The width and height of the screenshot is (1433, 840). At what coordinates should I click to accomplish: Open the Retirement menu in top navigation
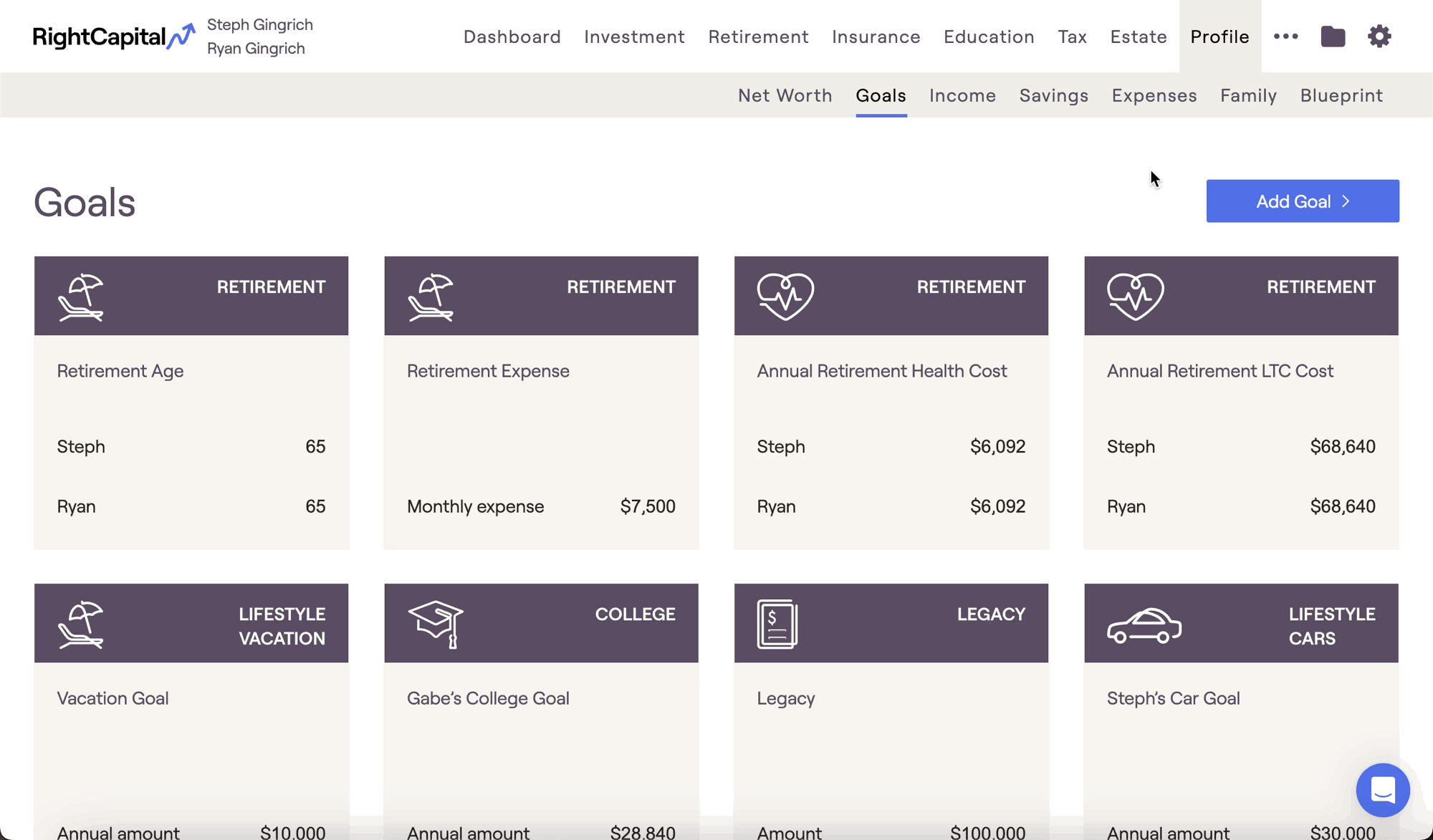coord(758,37)
